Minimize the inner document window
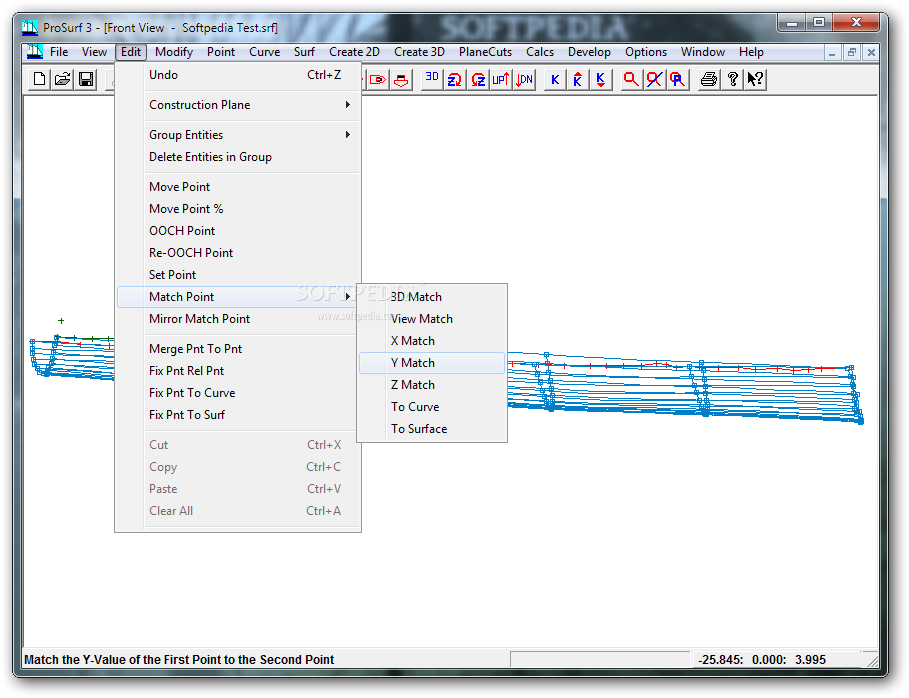 832,52
